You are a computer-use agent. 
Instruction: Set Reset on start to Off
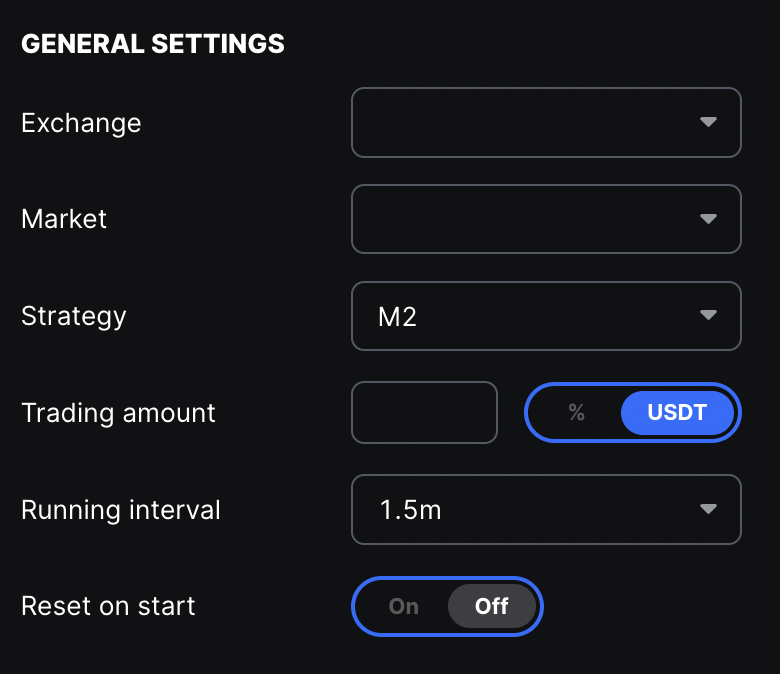tap(491, 606)
